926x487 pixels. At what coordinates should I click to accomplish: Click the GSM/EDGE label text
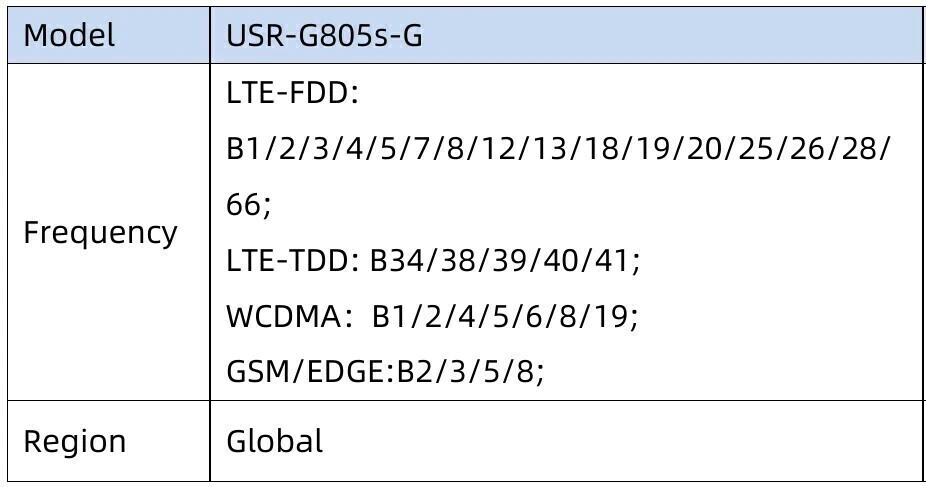(x=310, y=372)
